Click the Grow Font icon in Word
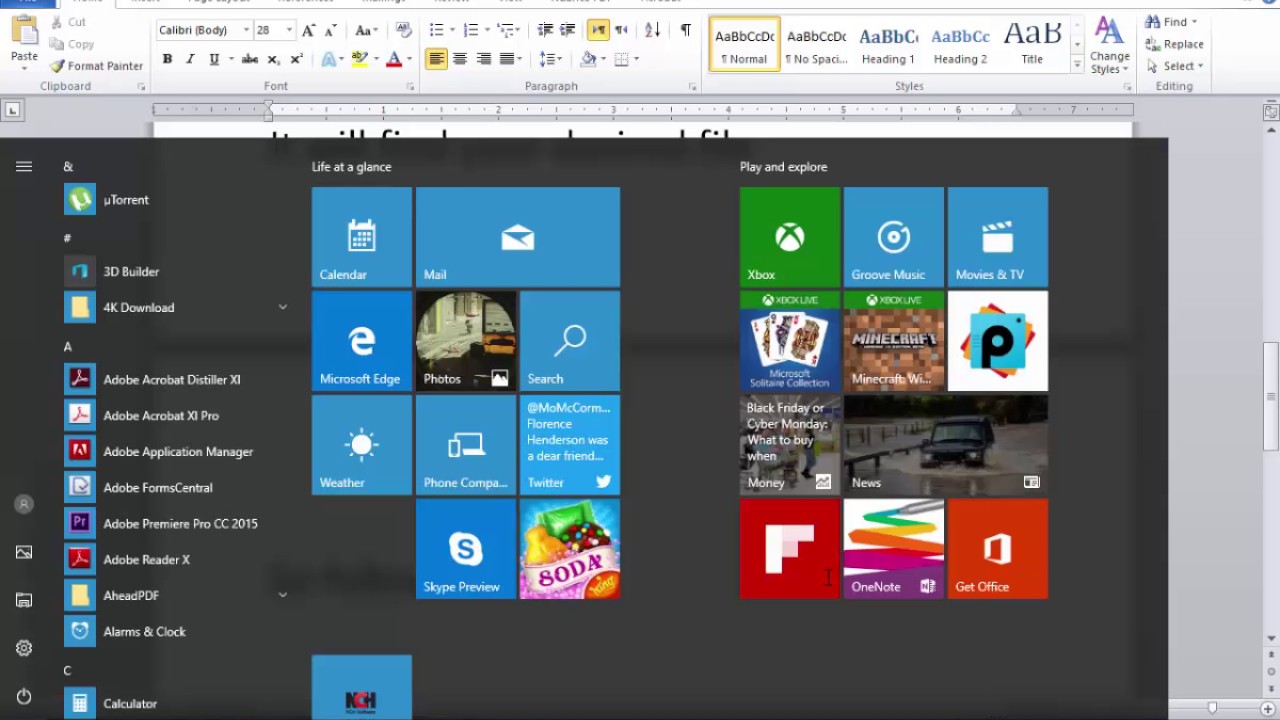1280x720 pixels. (309, 30)
